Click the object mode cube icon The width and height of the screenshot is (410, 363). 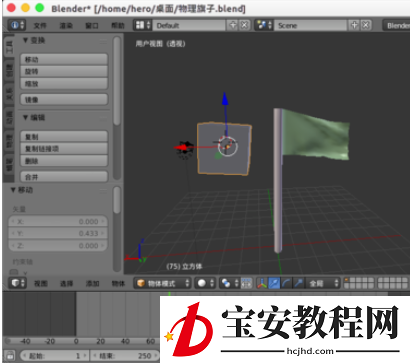pos(141,283)
